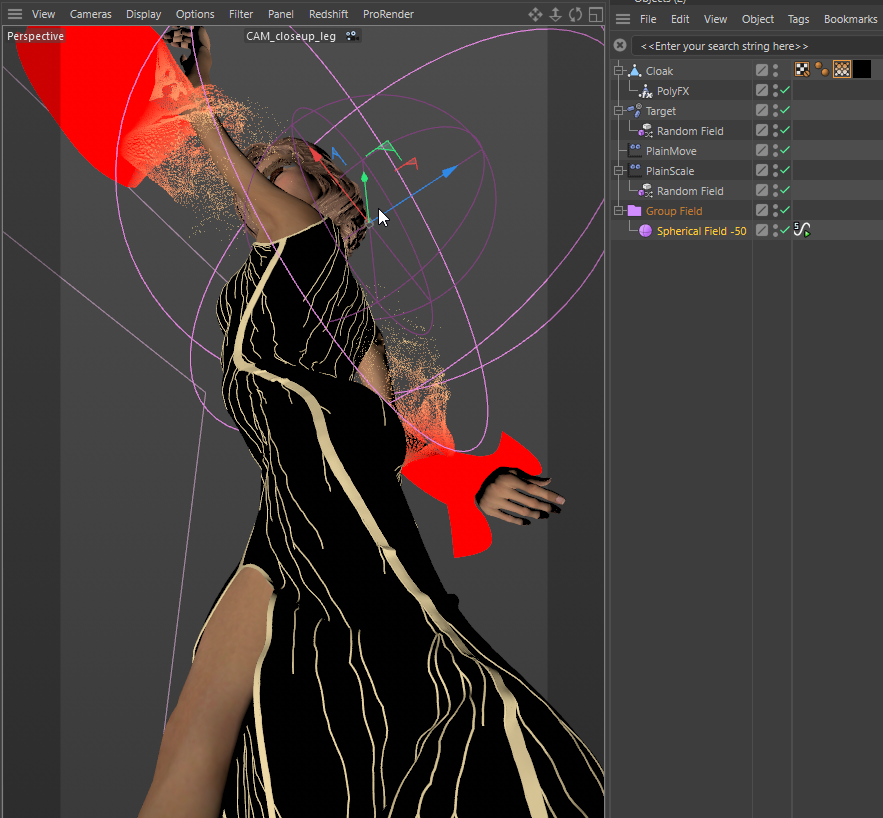
Task: Clear the object search filter
Action: click(620, 46)
